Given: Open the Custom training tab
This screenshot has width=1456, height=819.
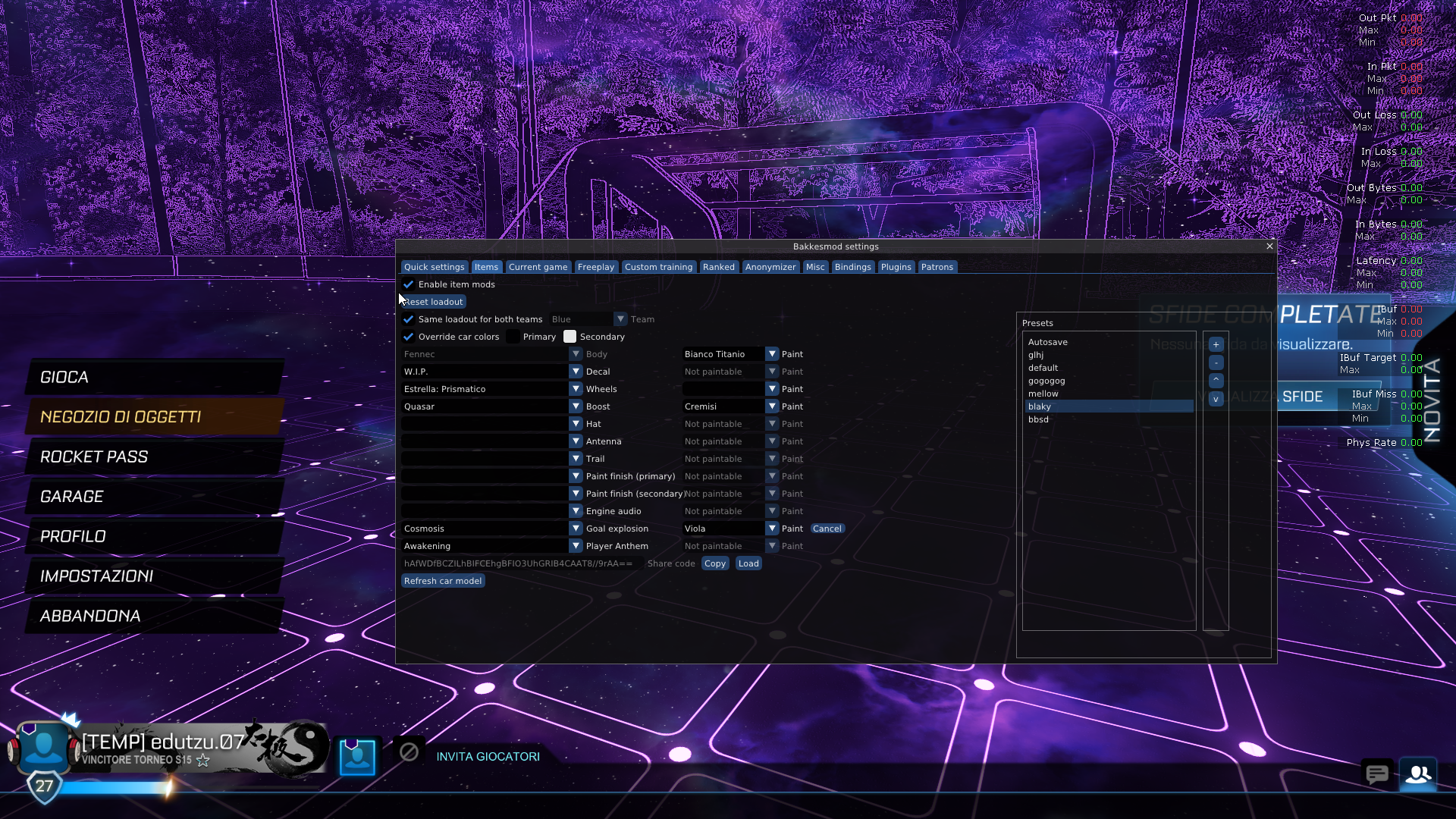Looking at the screenshot, I should click(x=658, y=267).
